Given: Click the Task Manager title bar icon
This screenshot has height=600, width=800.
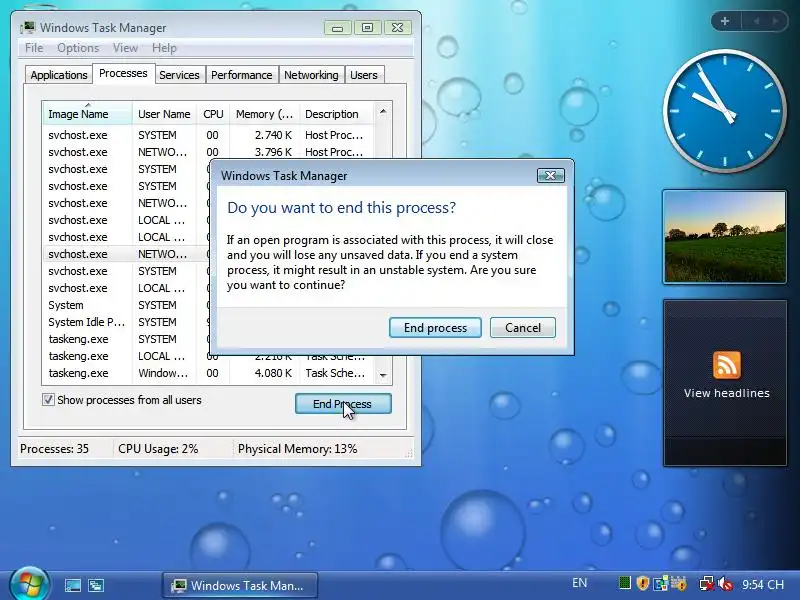Looking at the screenshot, I should 28,28.
